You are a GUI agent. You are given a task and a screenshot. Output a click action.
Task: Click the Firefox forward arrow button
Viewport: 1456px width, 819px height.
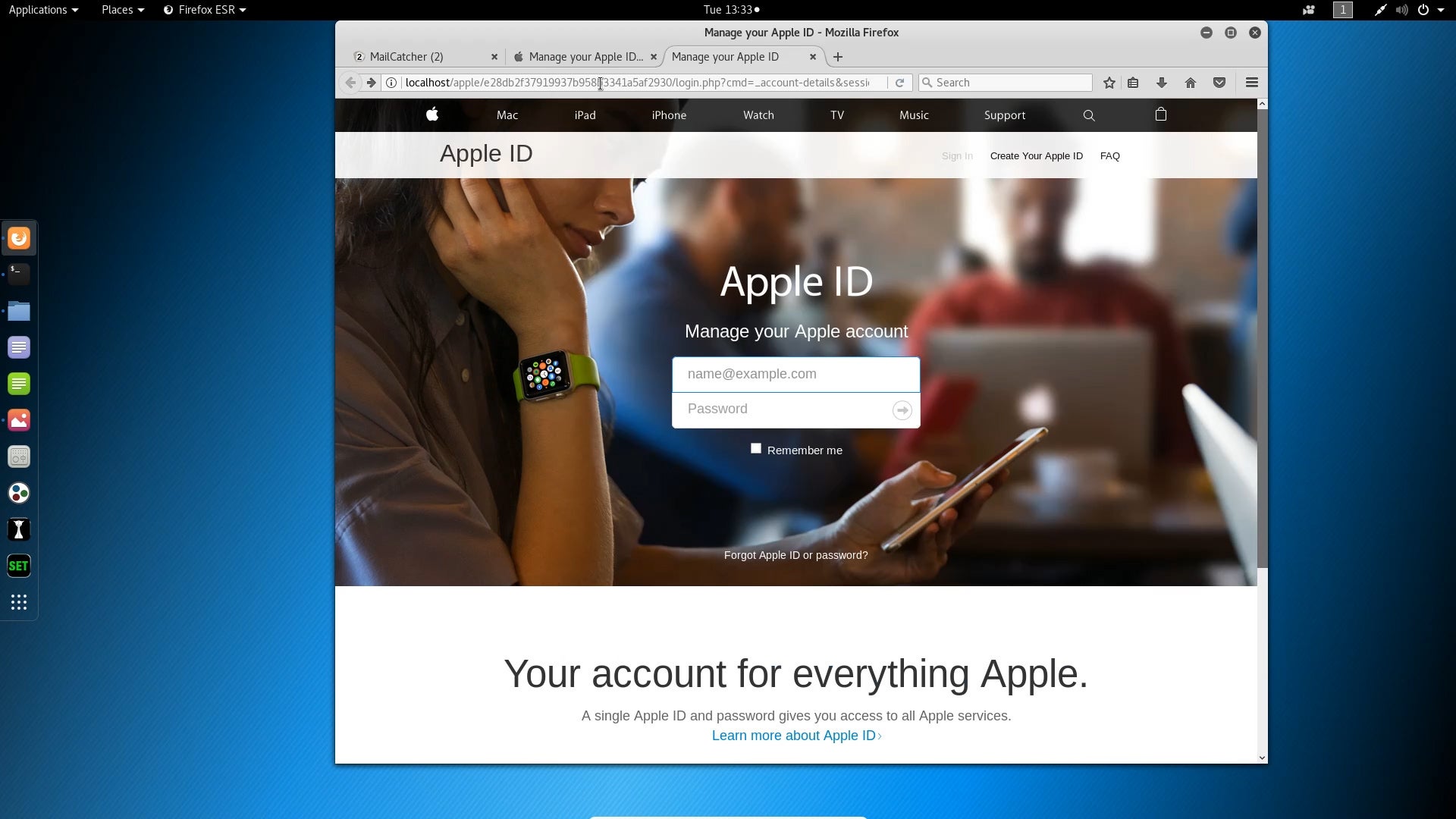pyautogui.click(x=371, y=83)
